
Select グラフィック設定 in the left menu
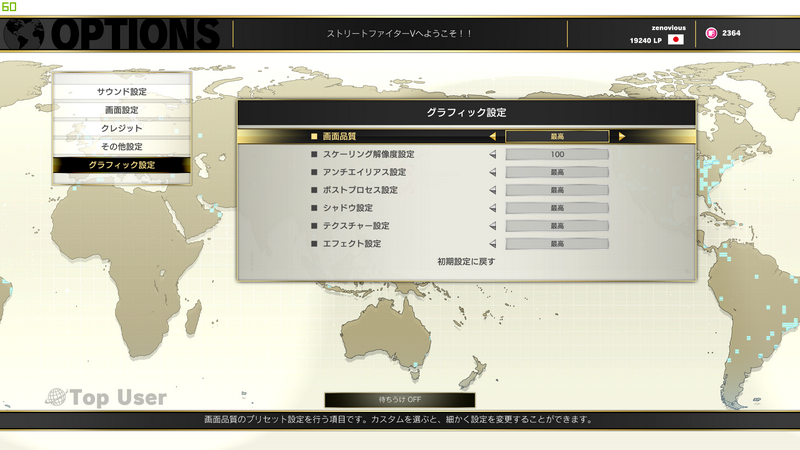pos(122,165)
